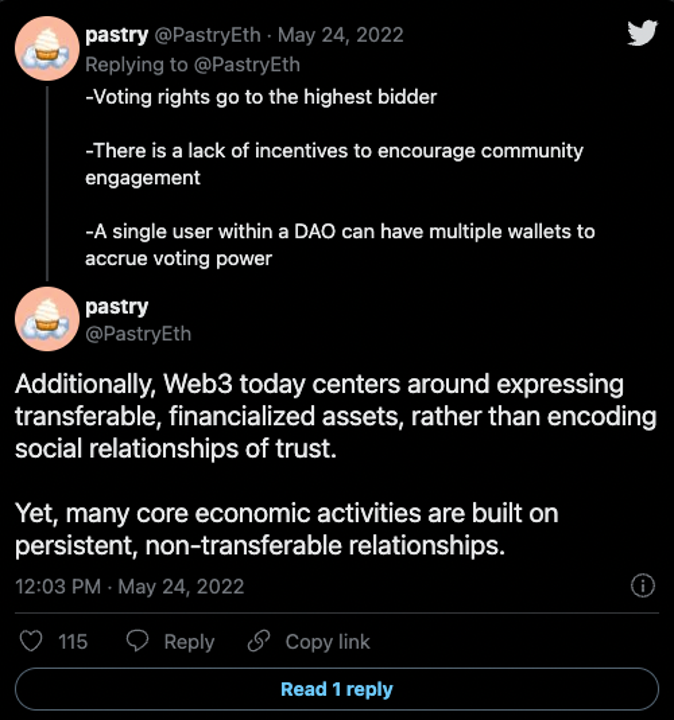Click the @PastryEth handle under the main author name

coord(137,333)
